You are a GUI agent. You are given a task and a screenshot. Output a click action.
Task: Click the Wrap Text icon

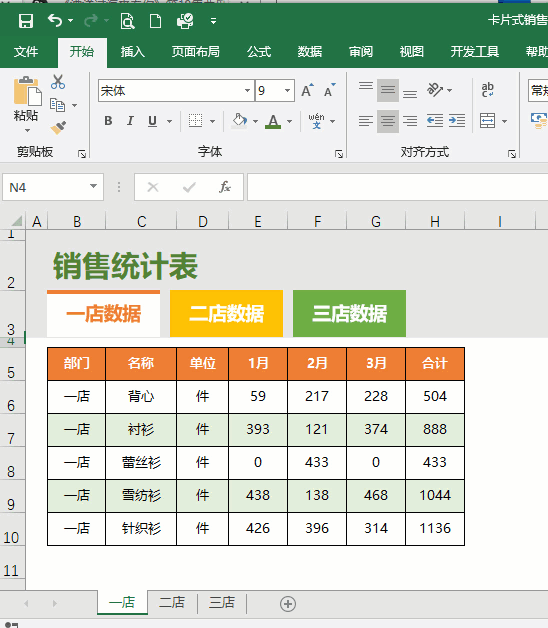pos(488,90)
